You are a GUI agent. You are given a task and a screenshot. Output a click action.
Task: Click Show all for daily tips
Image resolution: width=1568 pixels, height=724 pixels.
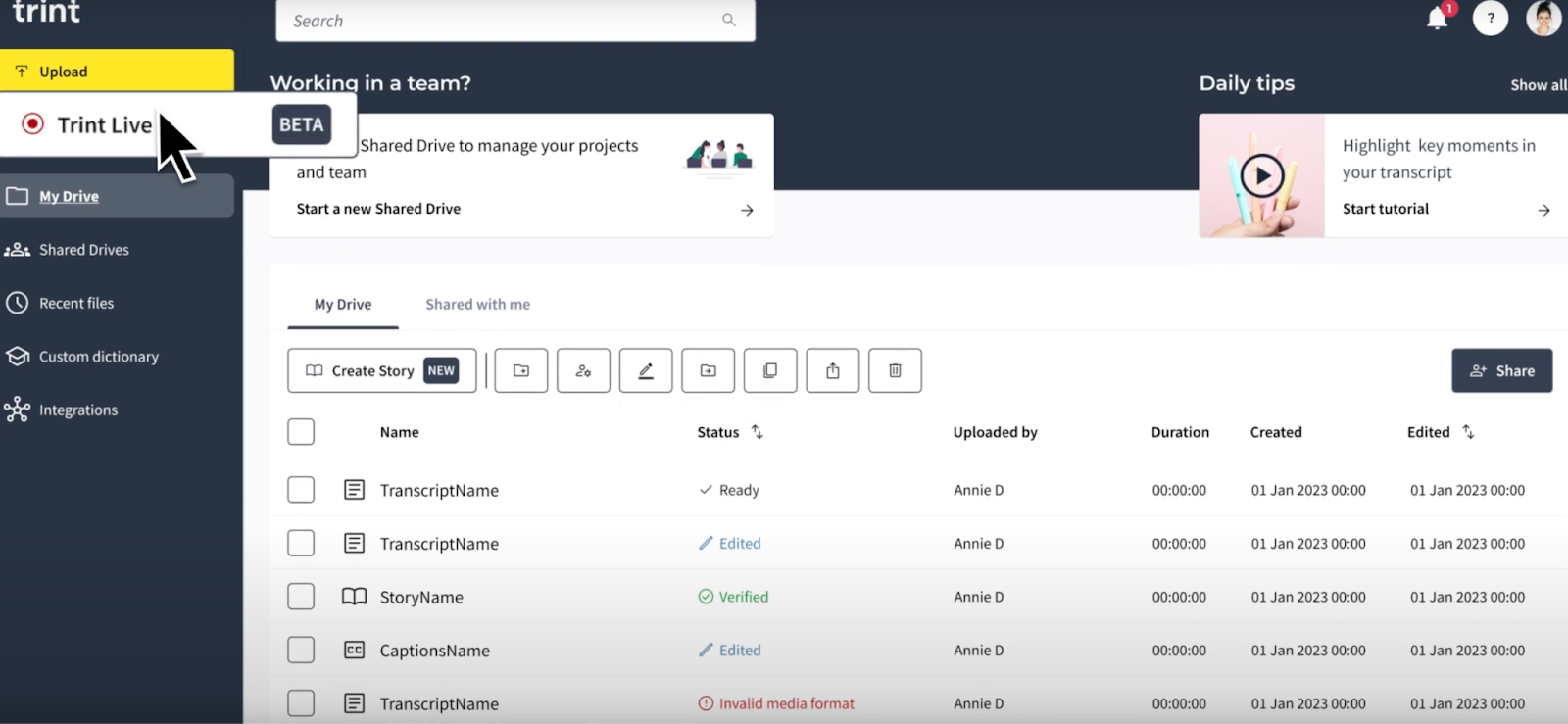(x=1539, y=85)
